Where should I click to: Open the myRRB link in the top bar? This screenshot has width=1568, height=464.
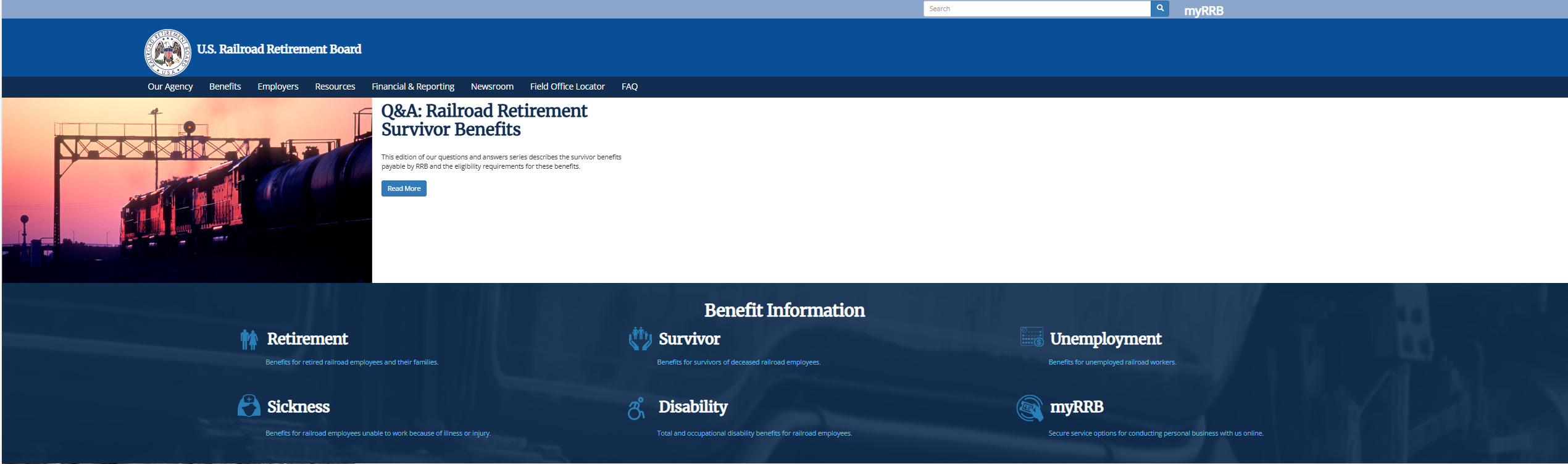click(1204, 11)
